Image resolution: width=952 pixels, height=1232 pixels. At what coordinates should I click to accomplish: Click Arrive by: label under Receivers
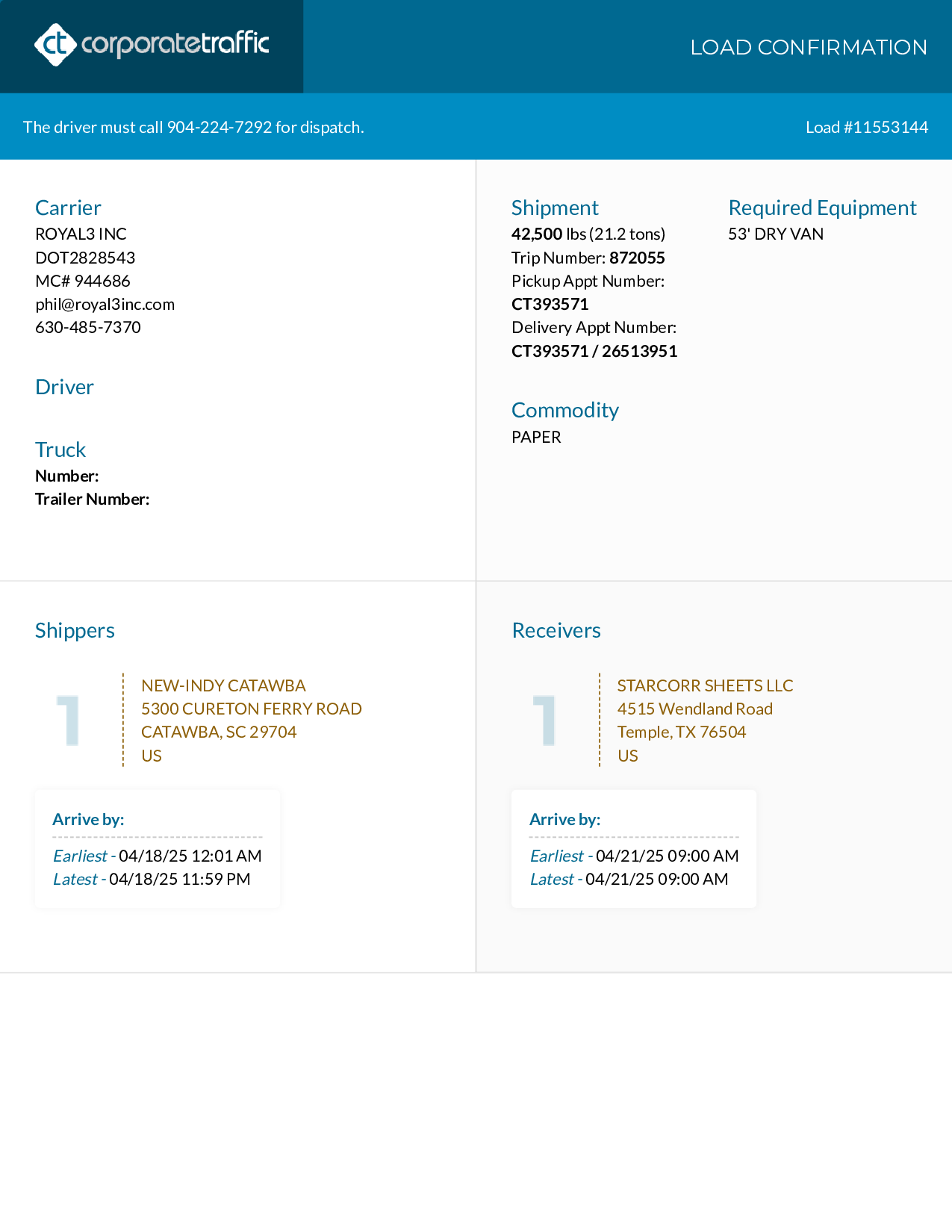click(x=565, y=819)
